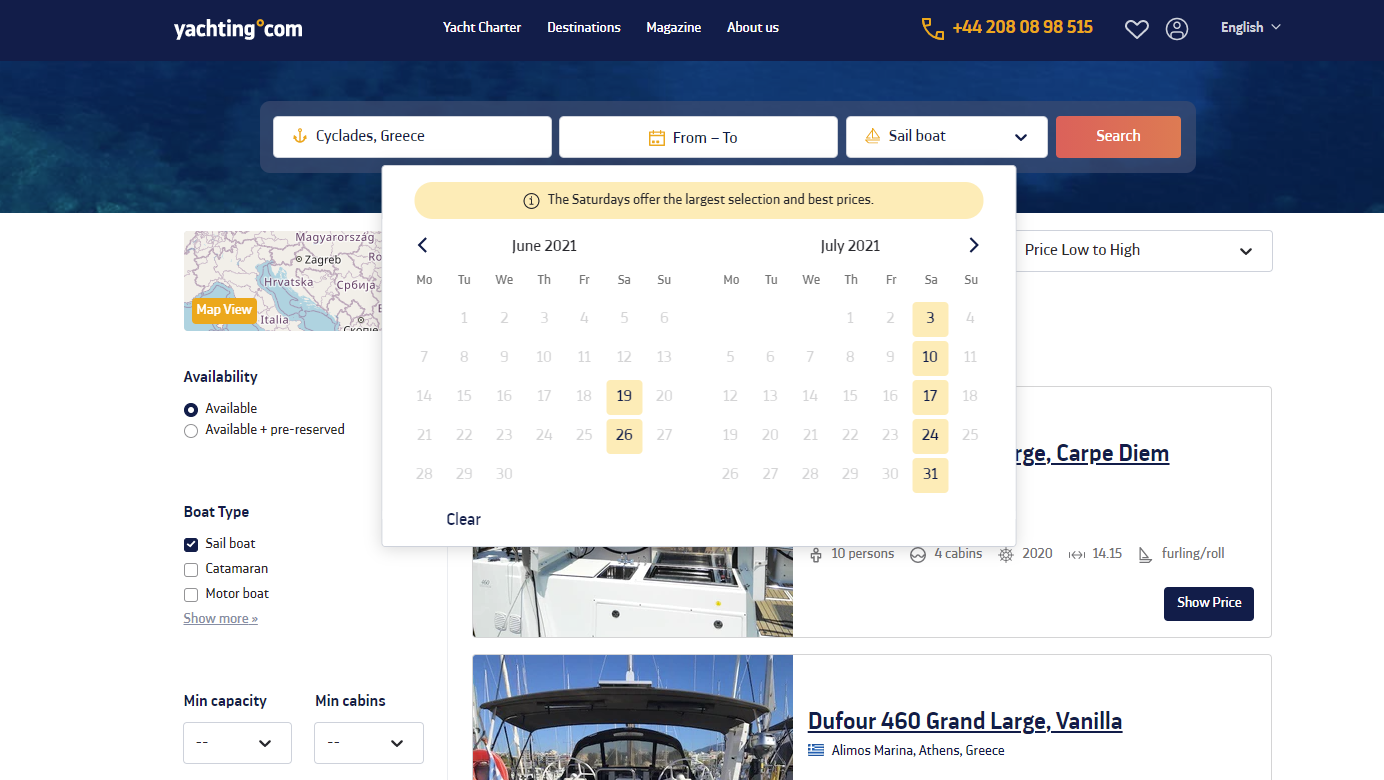Open the Magazine menu

click(673, 27)
